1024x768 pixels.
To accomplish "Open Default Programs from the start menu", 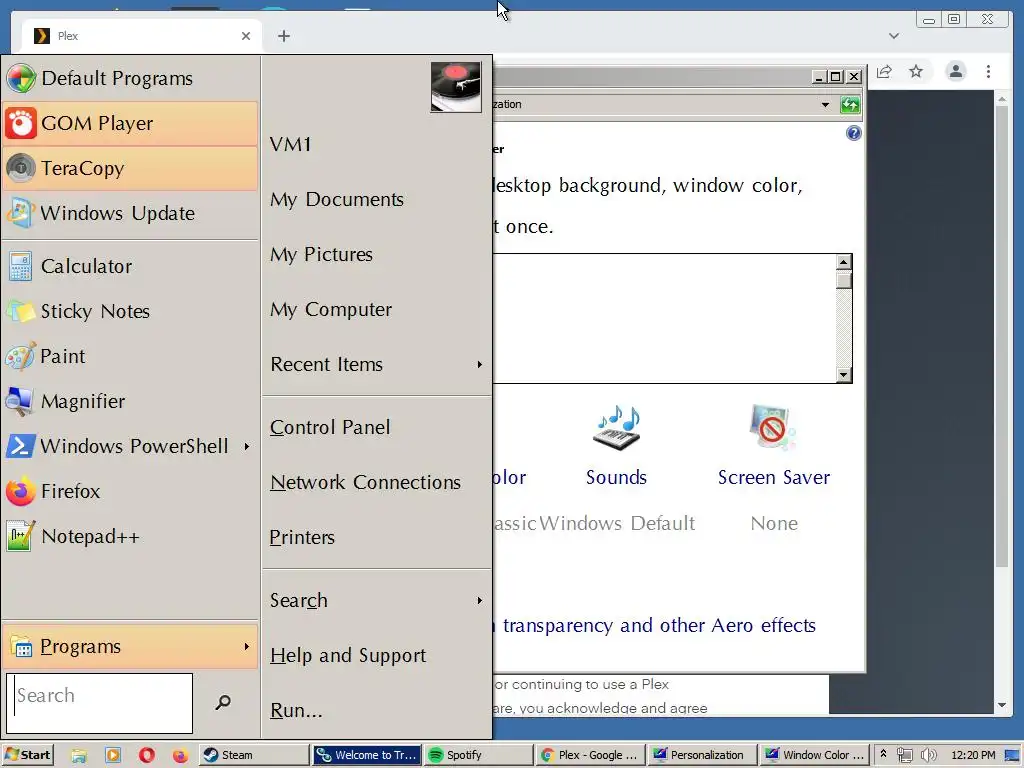I will [x=131, y=78].
